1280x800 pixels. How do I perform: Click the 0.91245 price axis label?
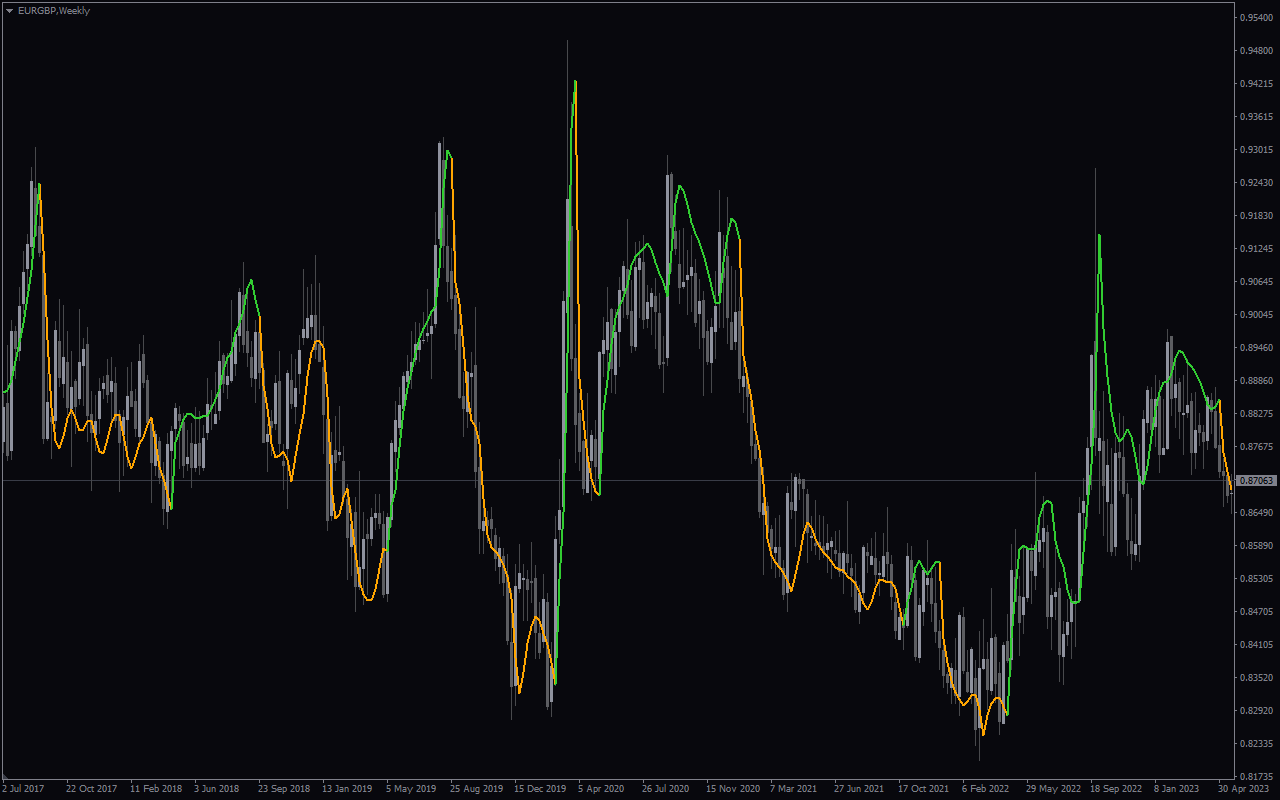tap(1257, 249)
